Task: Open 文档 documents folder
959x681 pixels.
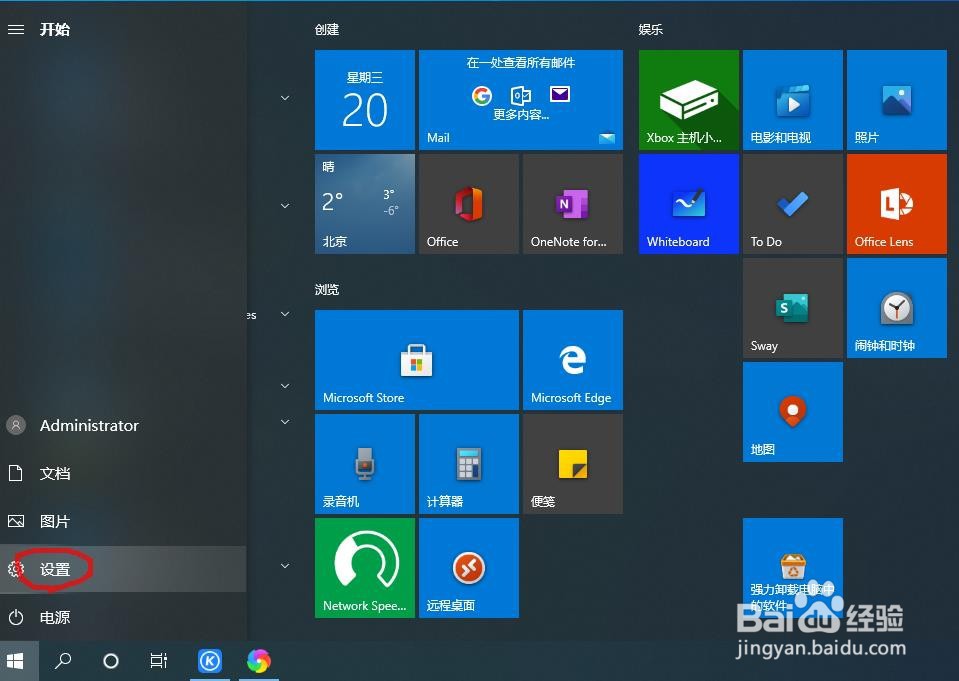Action: click(x=123, y=473)
